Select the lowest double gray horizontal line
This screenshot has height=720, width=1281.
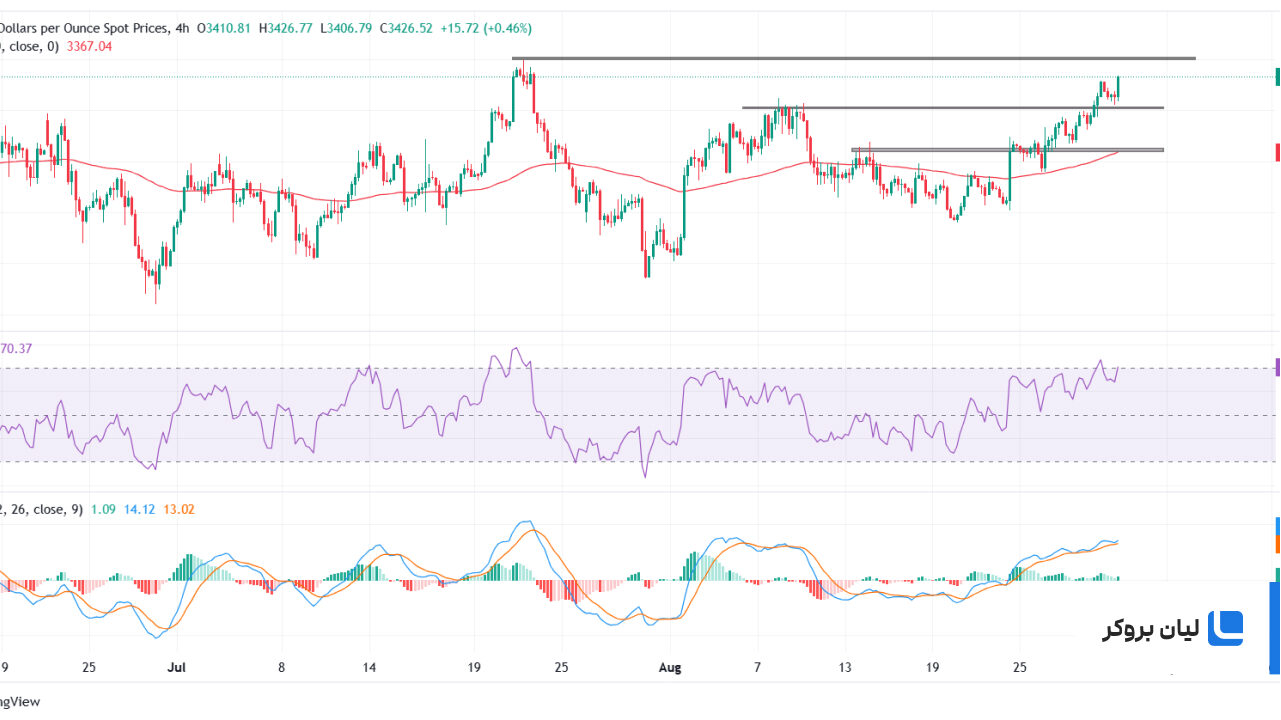[1008, 150]
